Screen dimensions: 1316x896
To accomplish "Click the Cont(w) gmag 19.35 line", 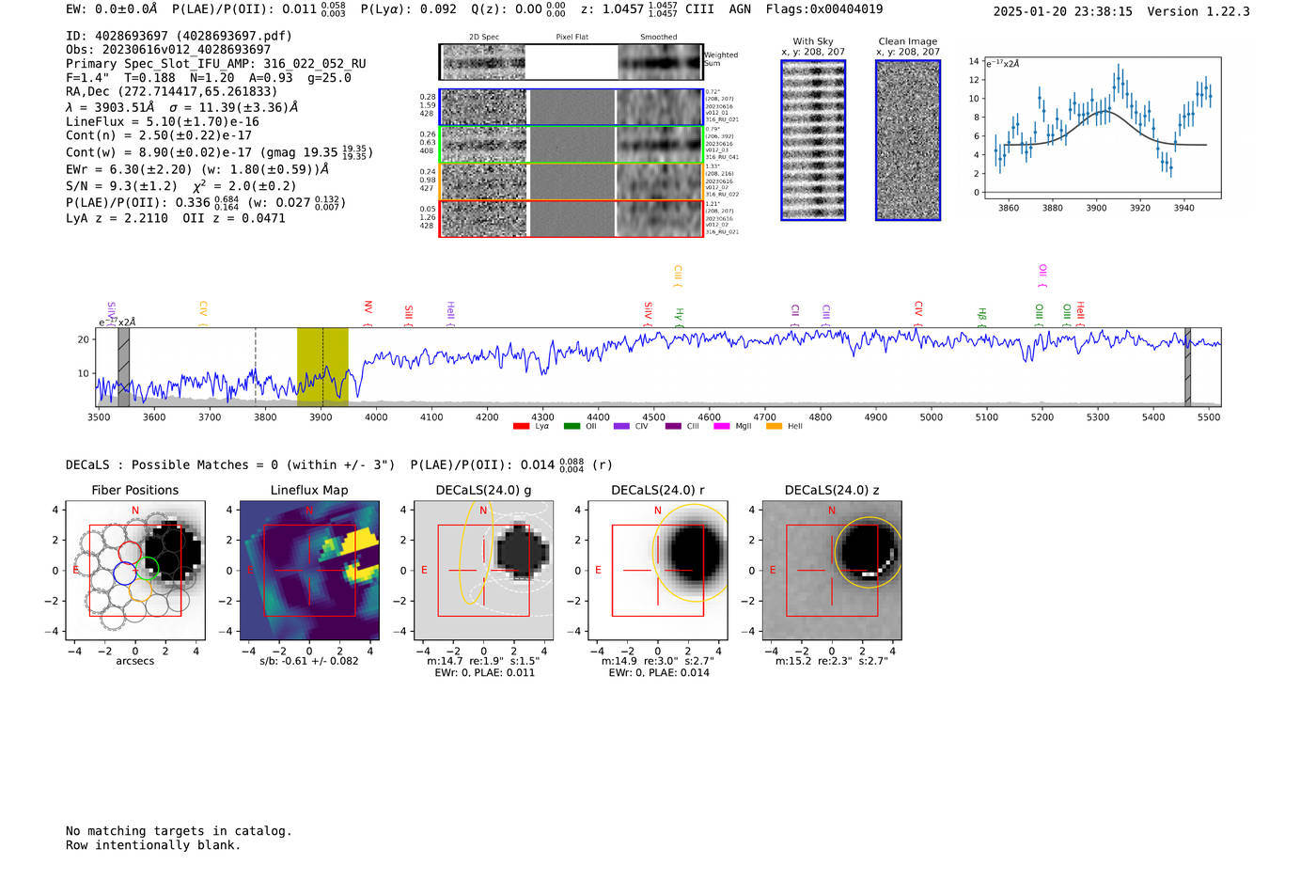I will 219,152.
